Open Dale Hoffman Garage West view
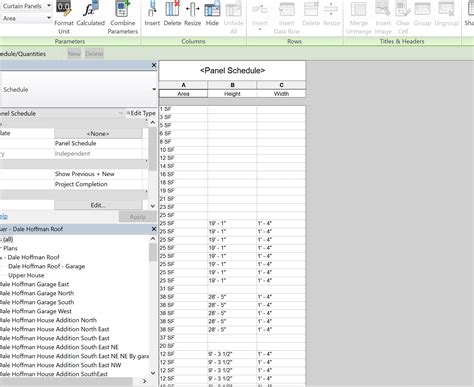 [36, 311]
